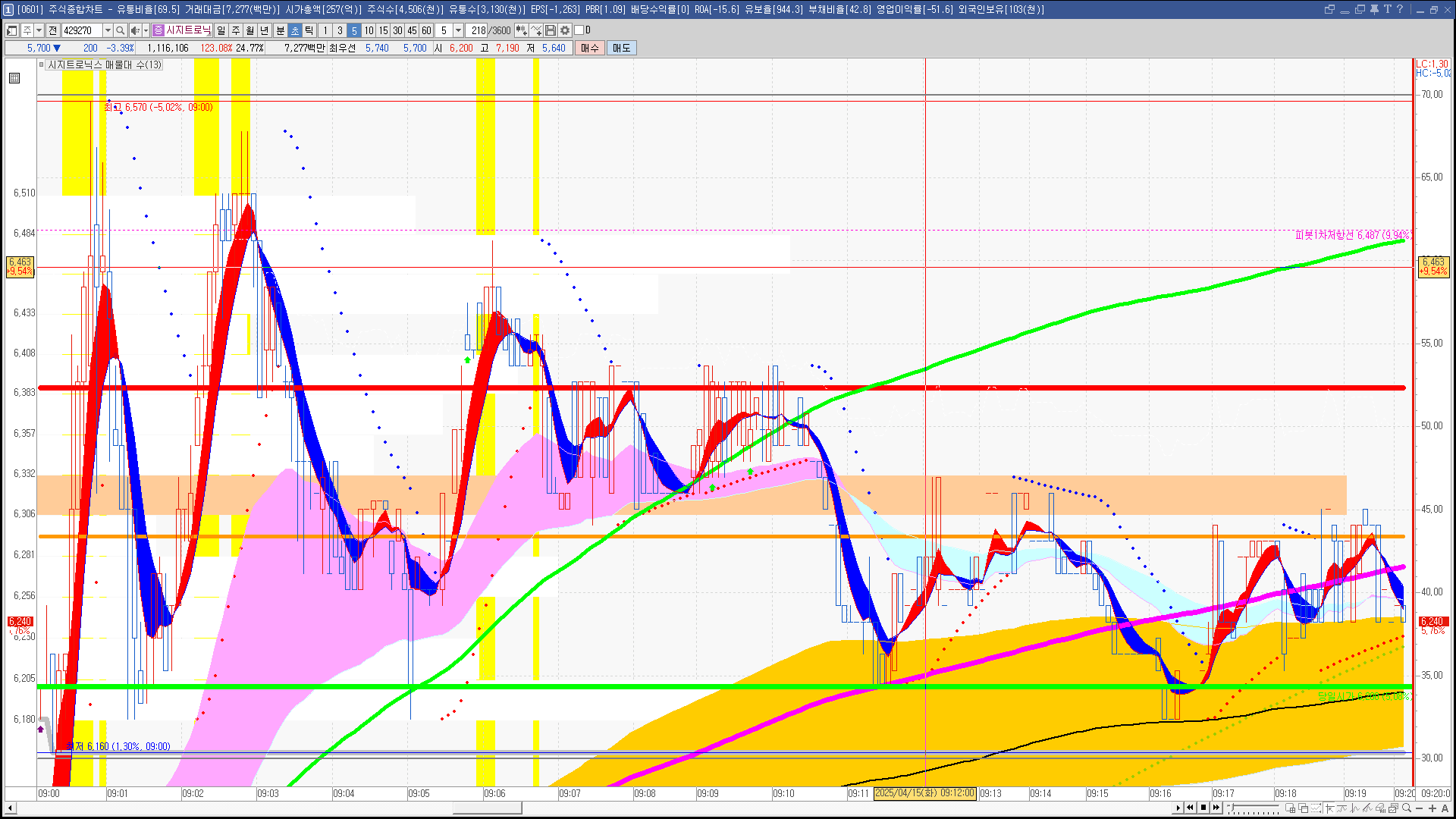Screen dimensions: 1456x819
Task: Select the 10 interval tab
Action: (x=369, y=30)
